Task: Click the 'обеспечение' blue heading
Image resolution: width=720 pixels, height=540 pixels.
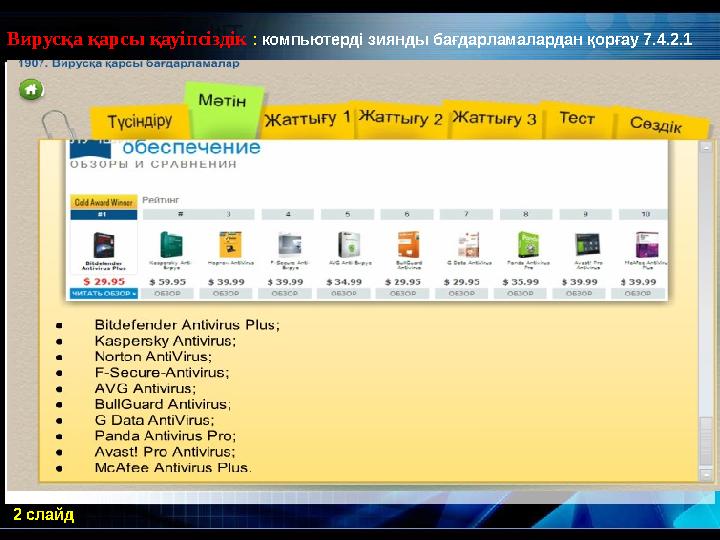Action: (x=191, y=147)
